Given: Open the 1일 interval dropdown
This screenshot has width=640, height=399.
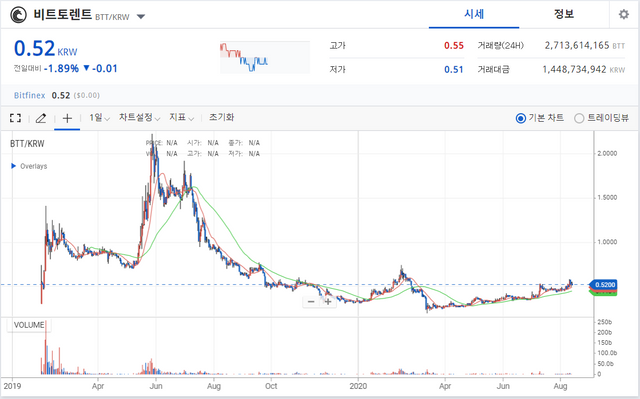Looking at the screenshot, I should 100,118.
